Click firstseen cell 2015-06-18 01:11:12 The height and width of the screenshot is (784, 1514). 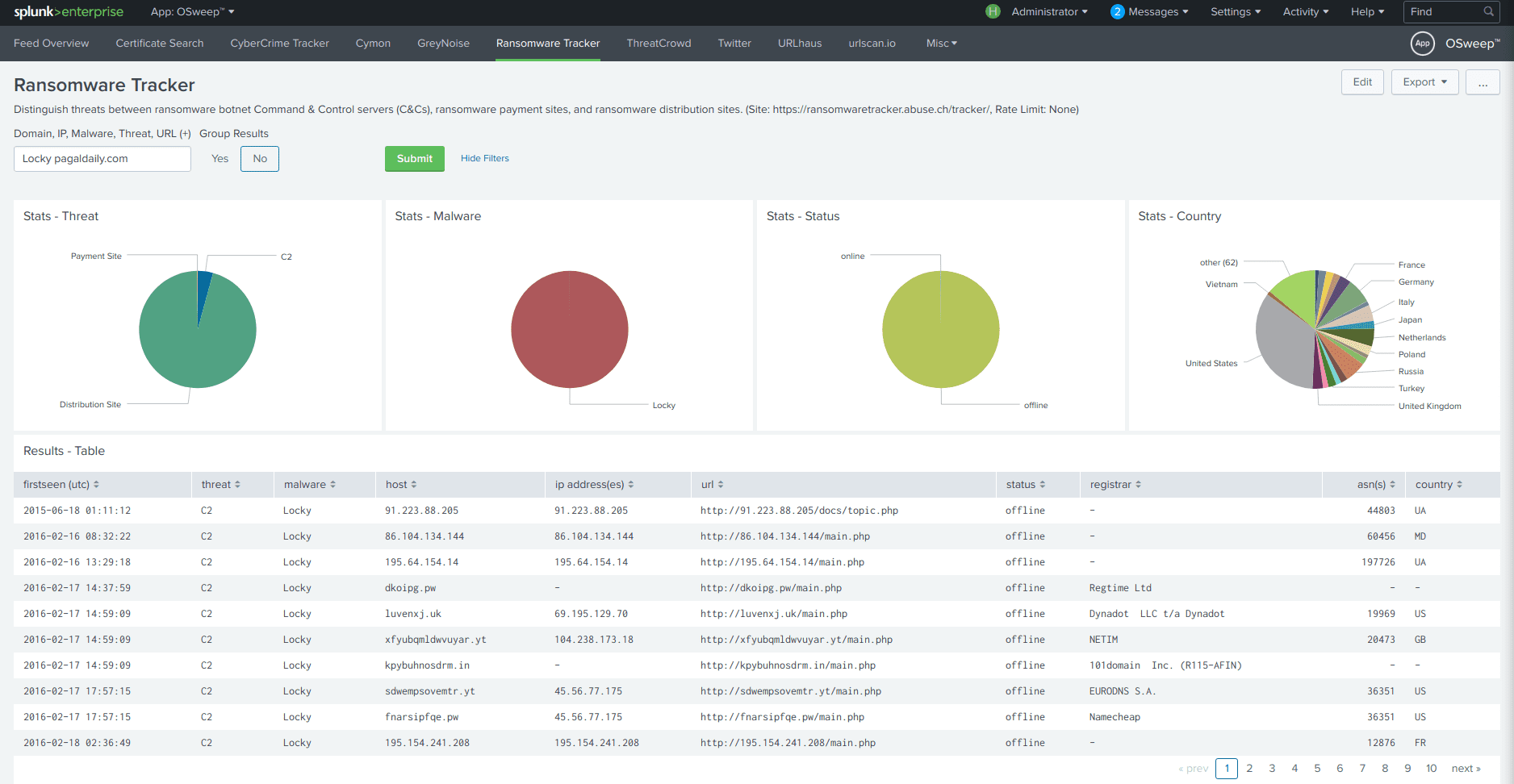(77, 511)
